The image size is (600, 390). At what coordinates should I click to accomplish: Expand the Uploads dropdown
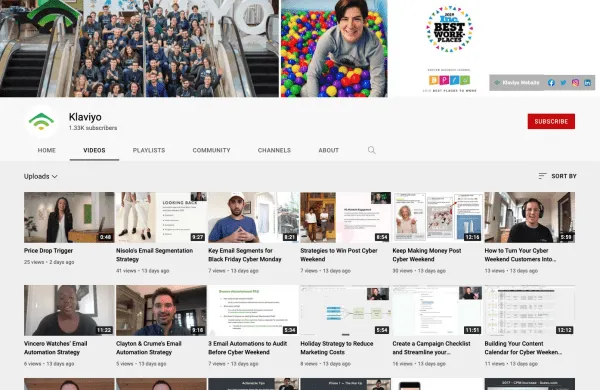[41, 176]
